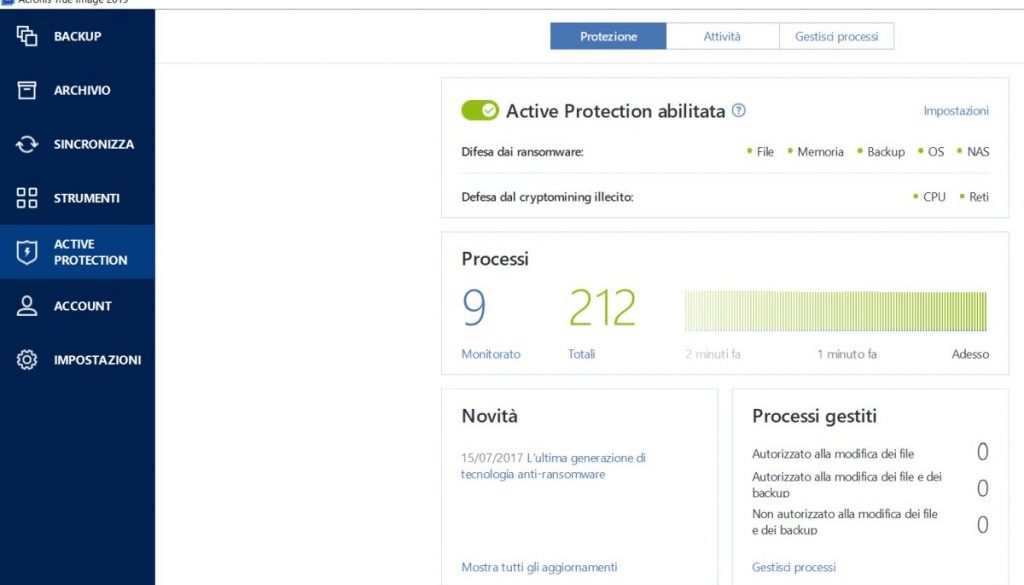Click the 'Processi' card heading
The width and height of the screenshot is (1024, 585).
[494, 259]
